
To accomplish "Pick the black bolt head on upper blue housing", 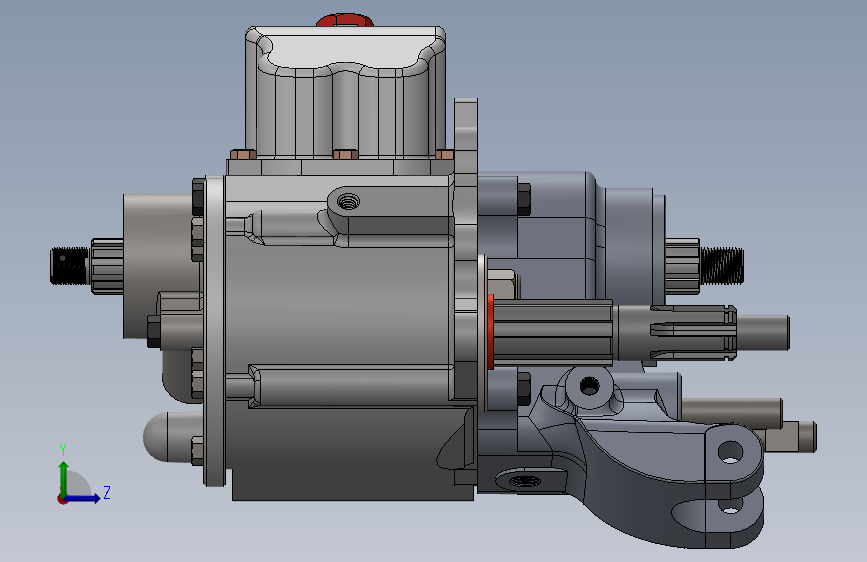I will [524, 199].
